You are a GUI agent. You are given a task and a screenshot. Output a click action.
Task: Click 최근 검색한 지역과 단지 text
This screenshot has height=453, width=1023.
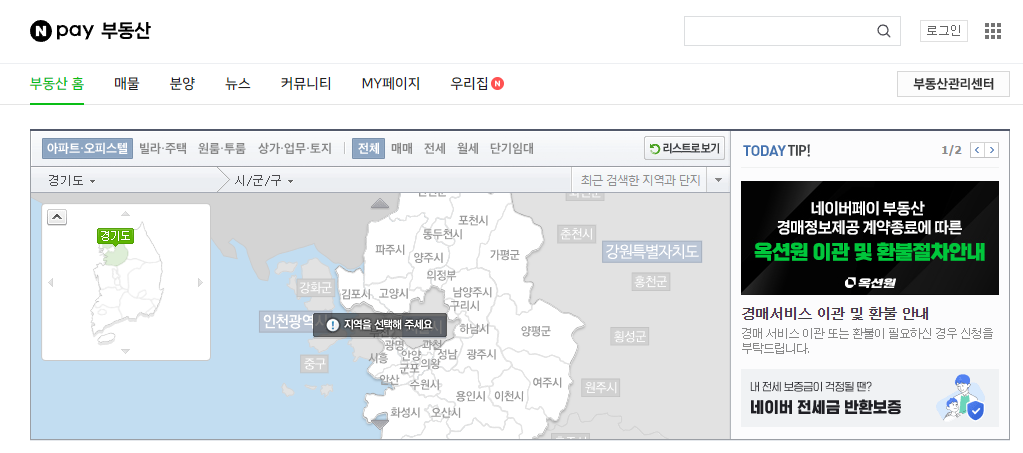(x=640, y=180)
